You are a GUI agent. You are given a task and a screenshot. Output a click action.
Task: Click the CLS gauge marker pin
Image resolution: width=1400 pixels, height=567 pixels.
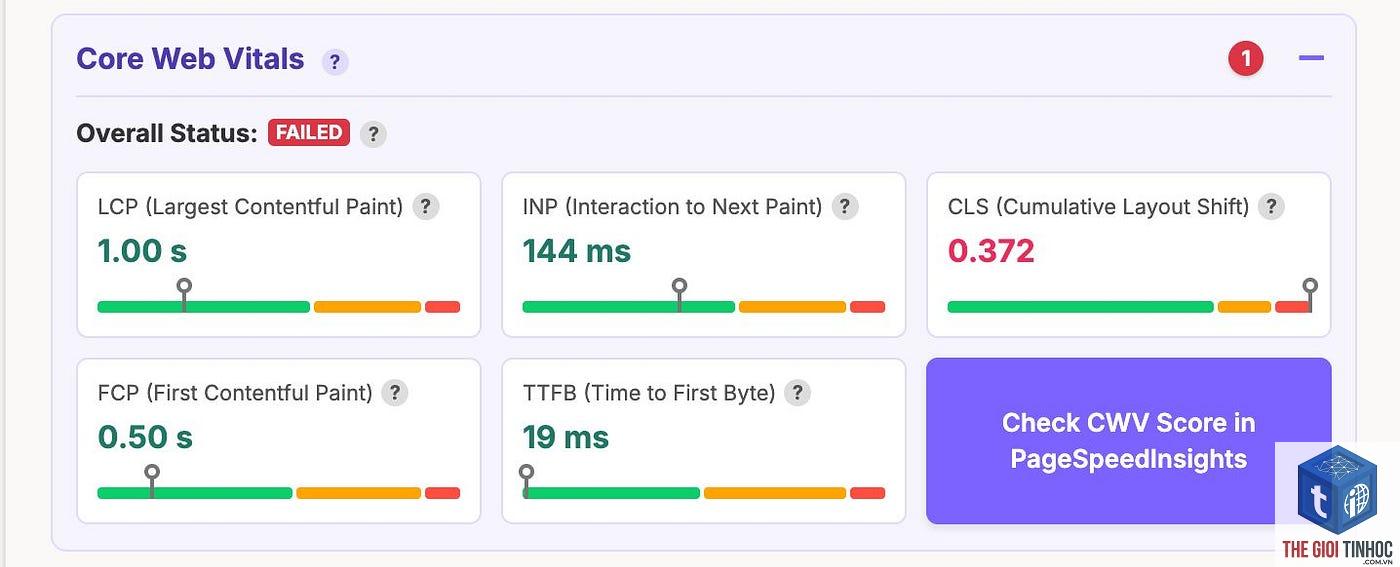1310,294
